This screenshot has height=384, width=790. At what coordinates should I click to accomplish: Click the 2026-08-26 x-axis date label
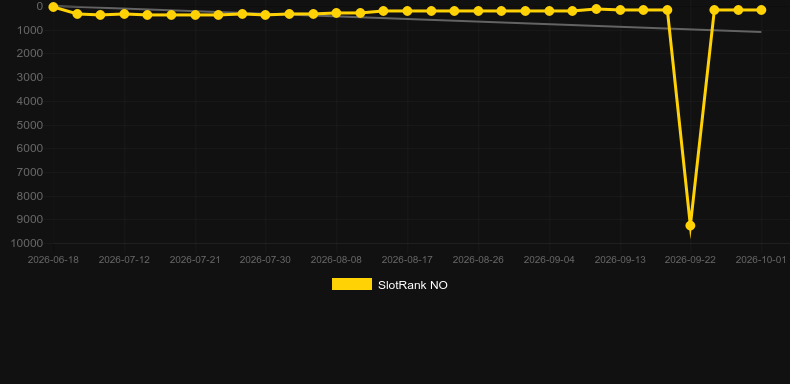pyautogui.click(x=478, y=260)
